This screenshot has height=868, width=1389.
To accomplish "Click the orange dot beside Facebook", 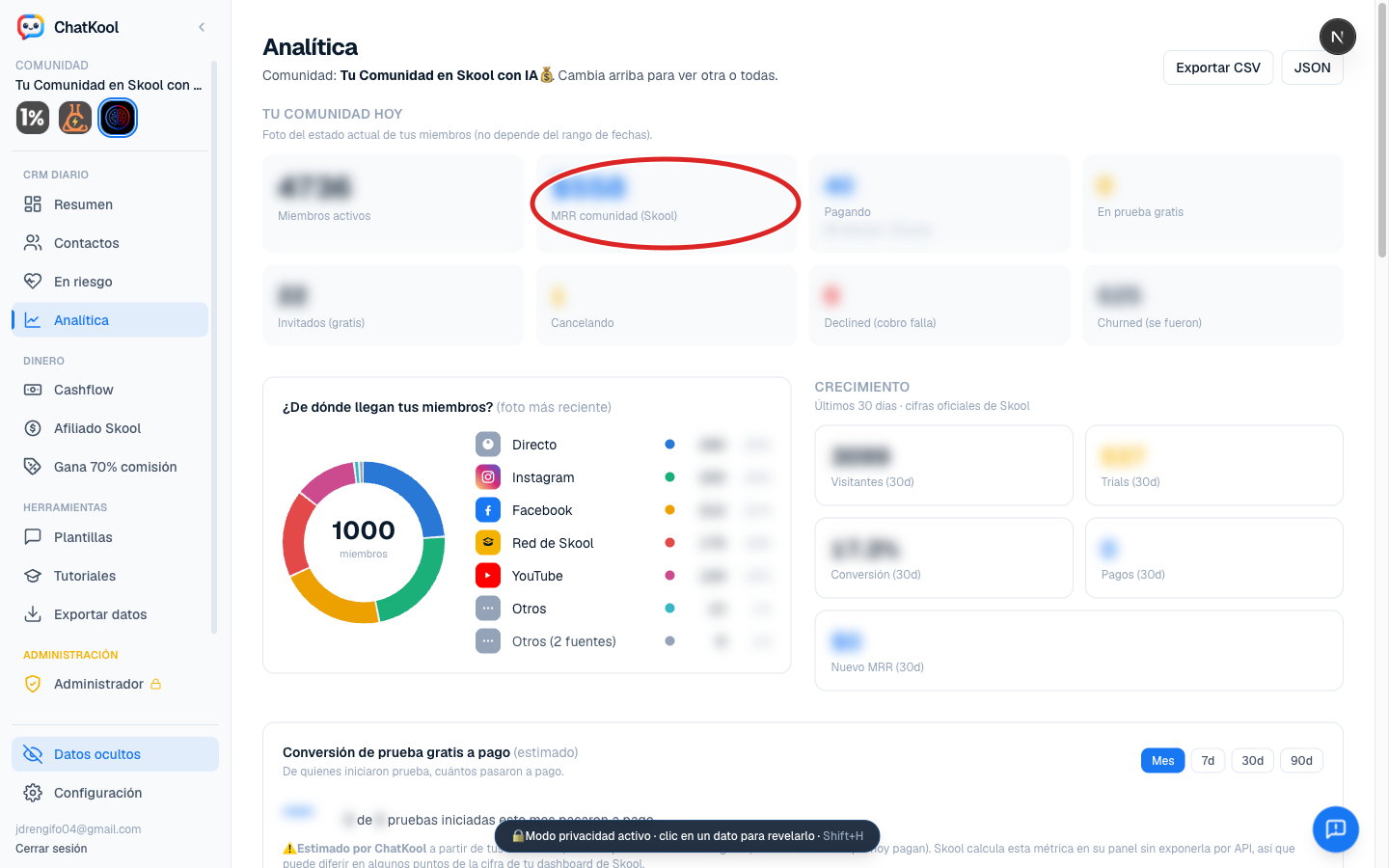I will [x=669, y=510].
